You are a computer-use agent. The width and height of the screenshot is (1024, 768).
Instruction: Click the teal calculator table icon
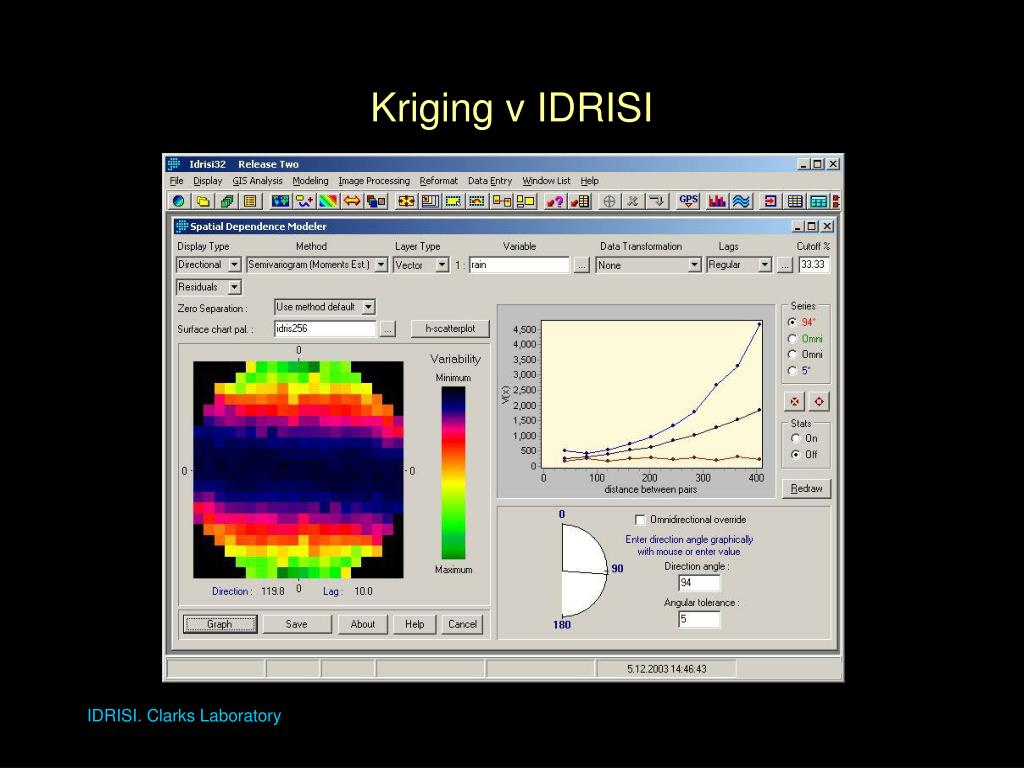pos(818,201)
